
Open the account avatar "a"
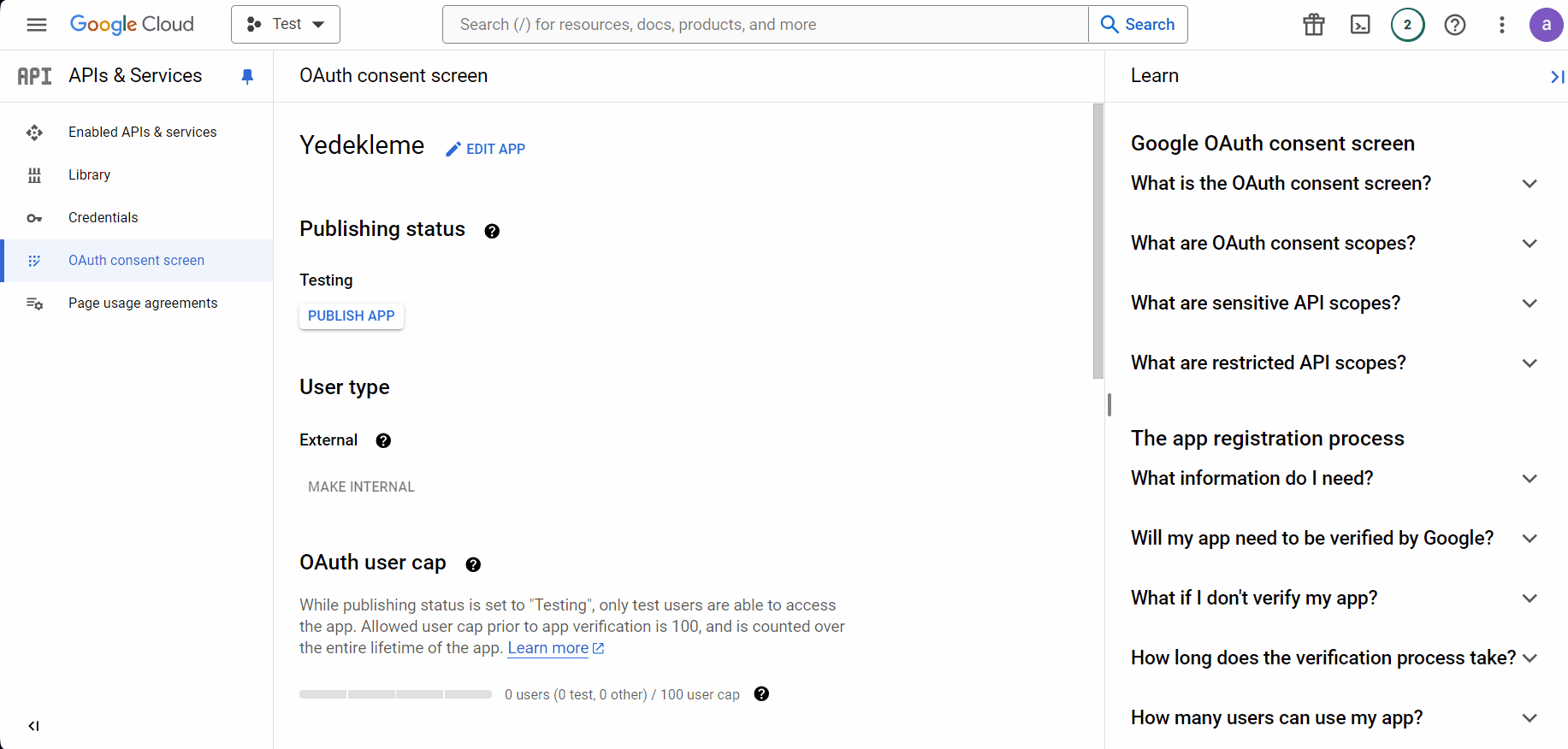pyautogui.click(x=1546, y=25)
